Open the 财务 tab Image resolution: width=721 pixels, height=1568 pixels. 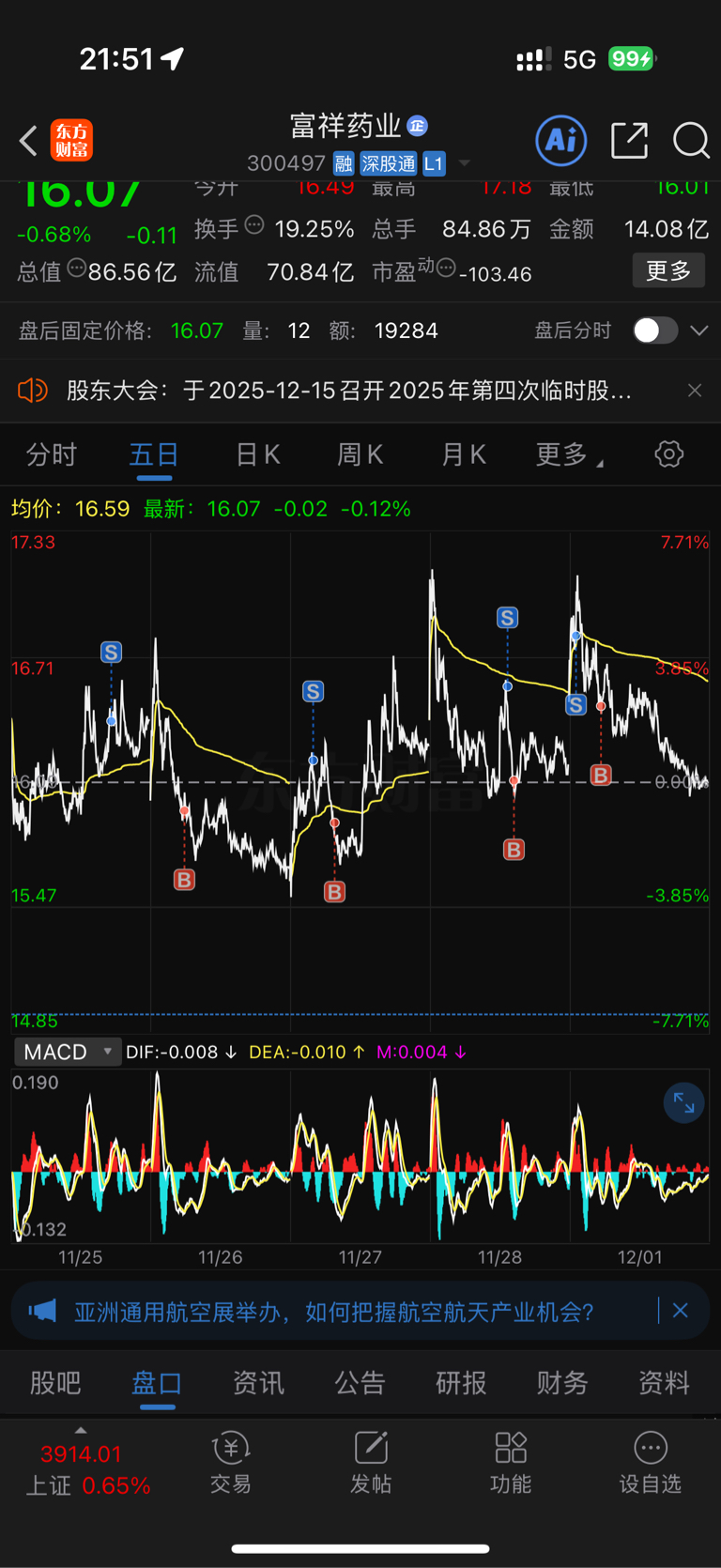pyautogui.click(x=562, y=1383)
